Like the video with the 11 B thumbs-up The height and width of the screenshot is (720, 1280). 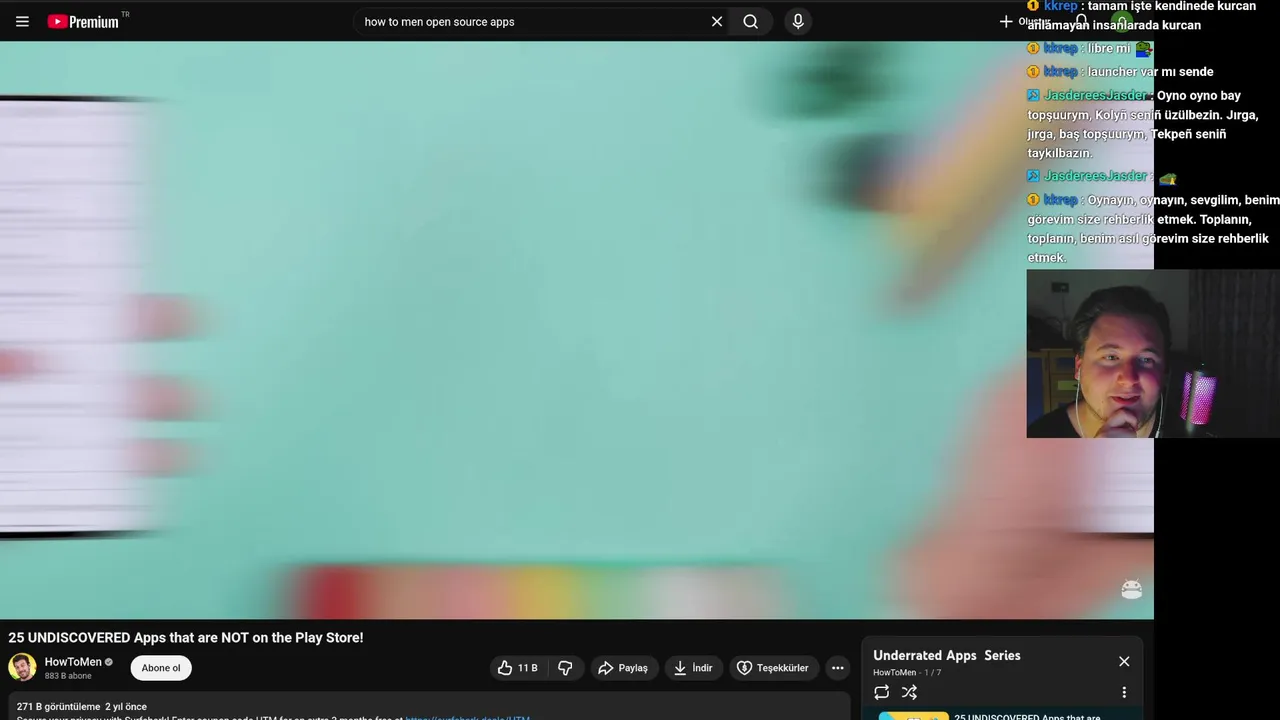tap(518, 668)
